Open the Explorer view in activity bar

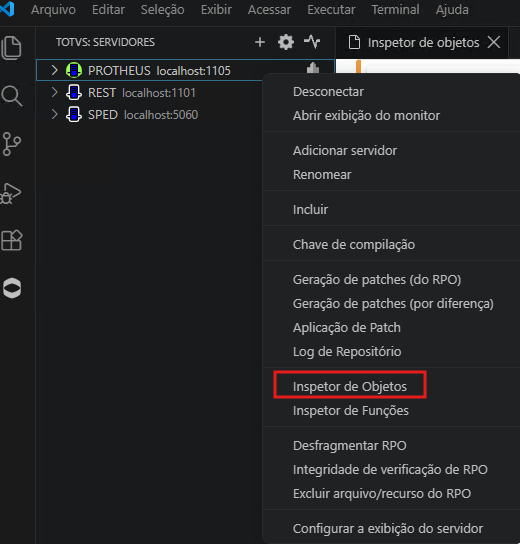coord(11,48)
